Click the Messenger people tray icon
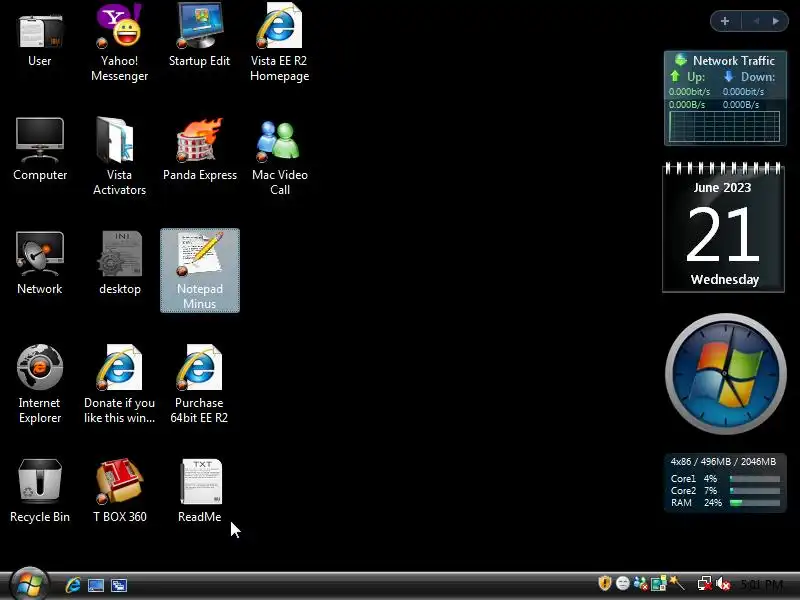Screen dimensions: 800x600 (640, 583)
